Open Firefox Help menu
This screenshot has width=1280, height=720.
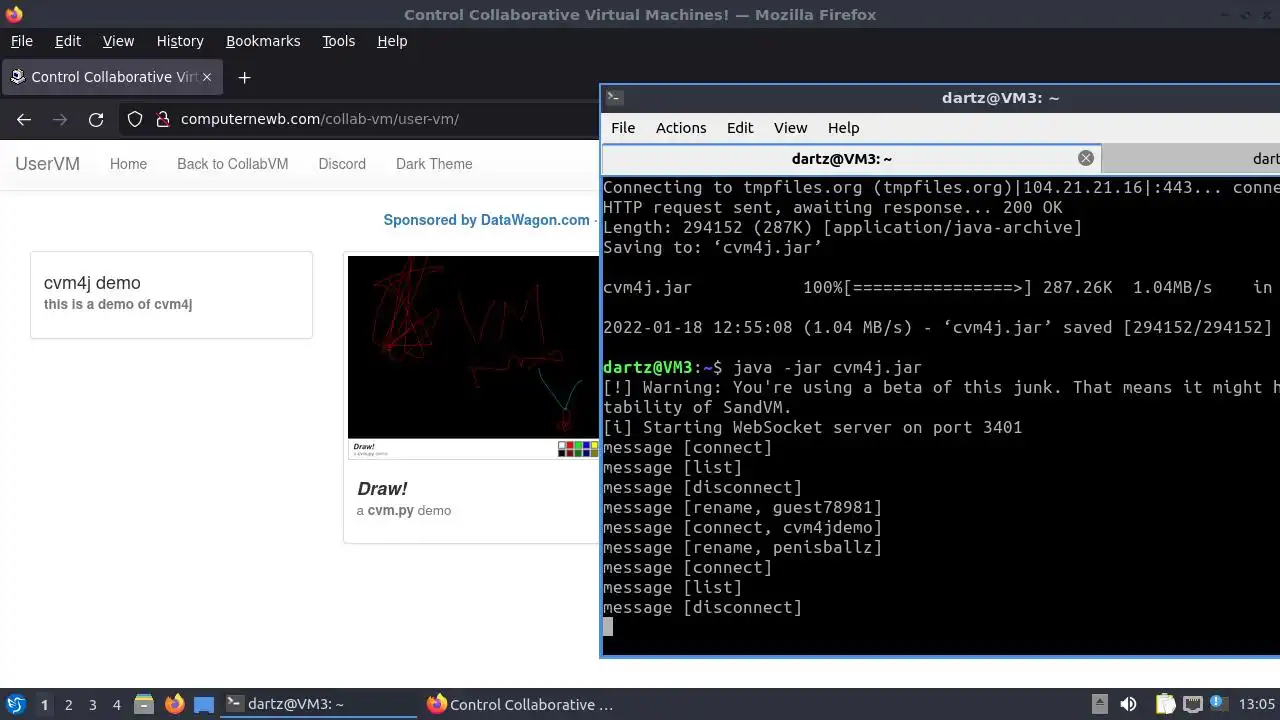(392, 41)
